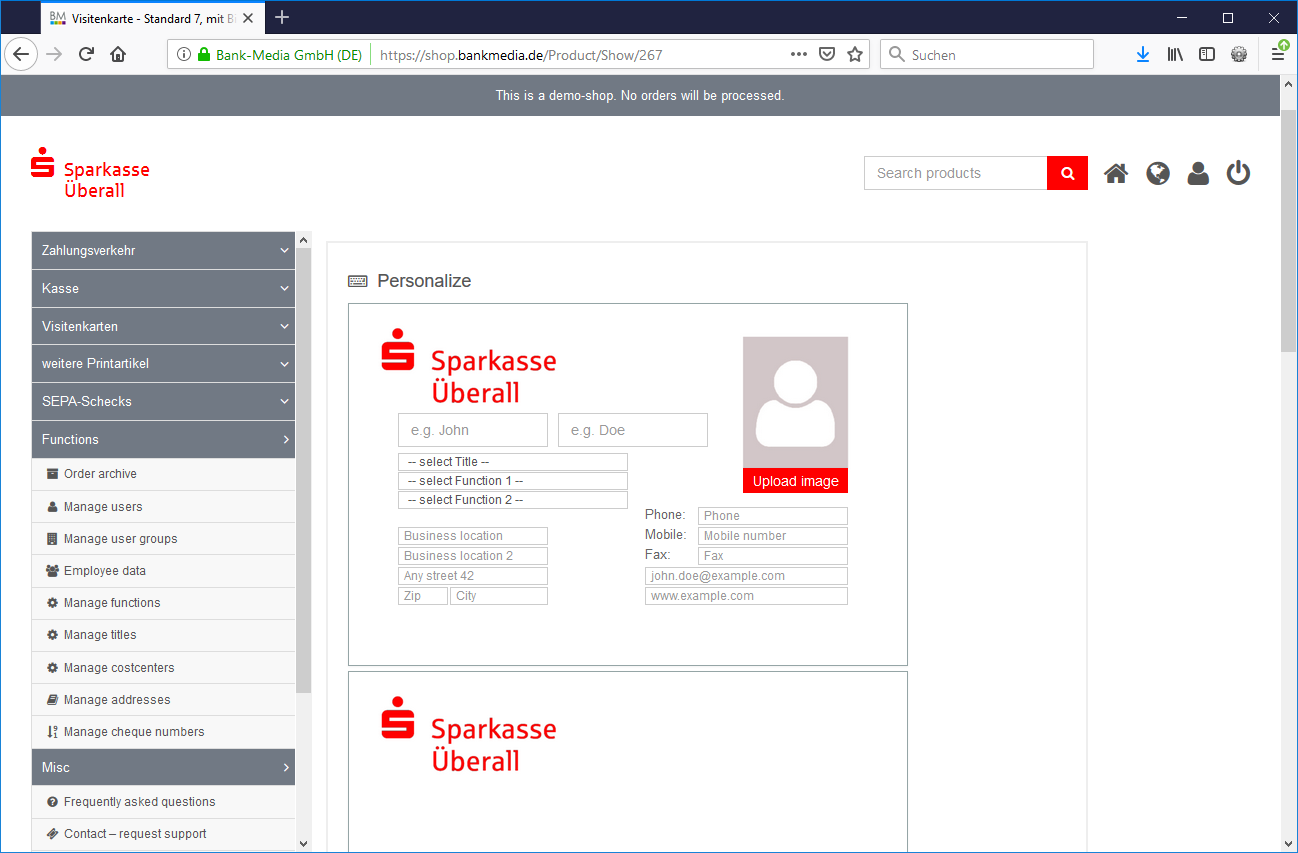This screenshot has width=1298, height=853.
Task: Open Manage addresses
Action: click(x=164, y=700)
